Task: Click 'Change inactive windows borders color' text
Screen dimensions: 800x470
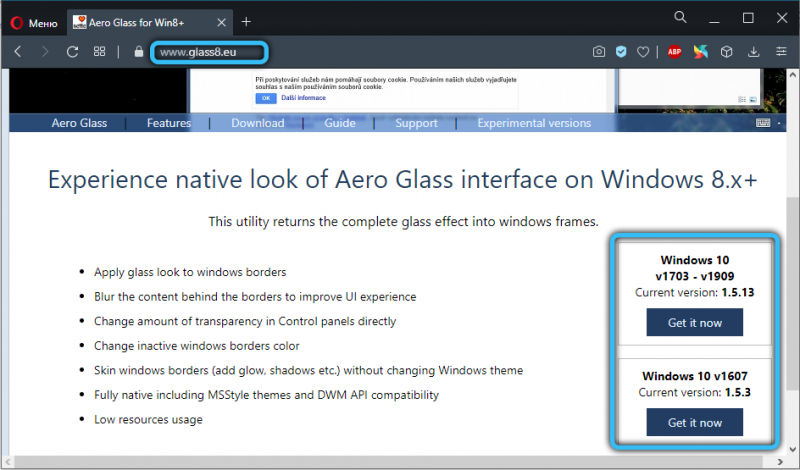Action: [196, 346]
